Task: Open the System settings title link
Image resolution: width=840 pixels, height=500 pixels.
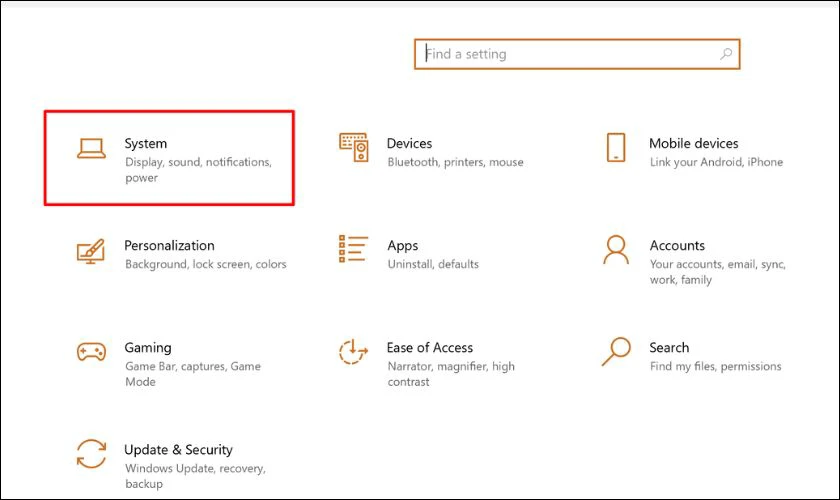Action: click(x=146, y=143)
